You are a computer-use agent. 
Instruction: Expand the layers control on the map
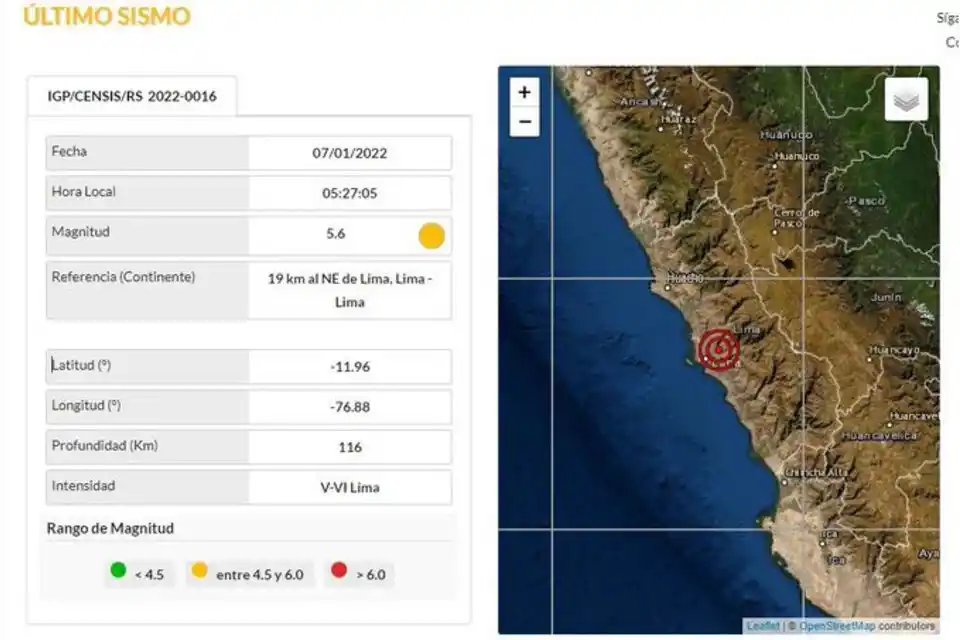[905, 99]
